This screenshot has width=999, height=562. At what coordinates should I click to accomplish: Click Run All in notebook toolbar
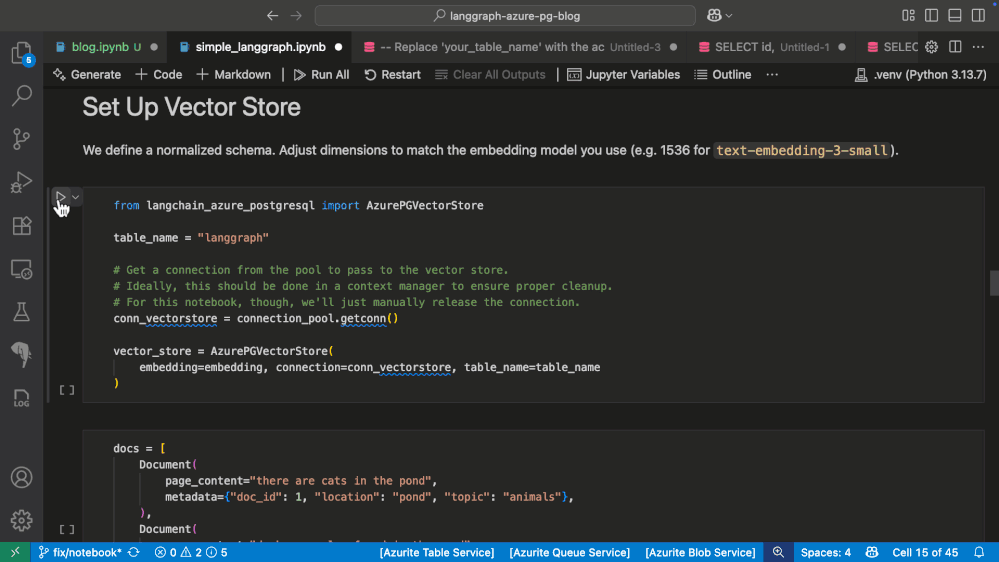(x=321, y=75)
